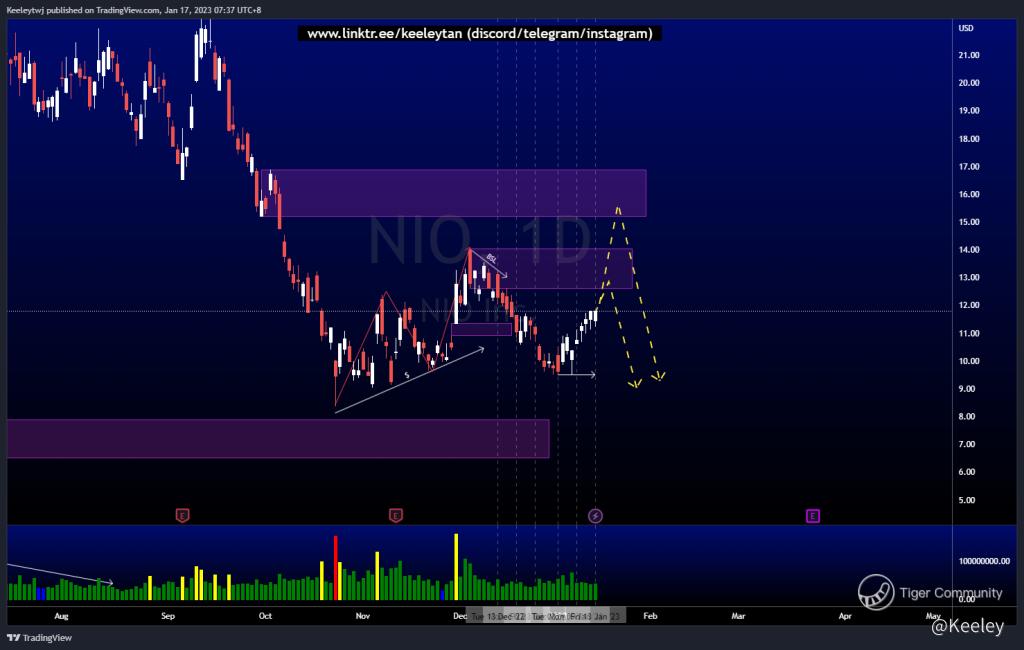
Task: Click the TradingView logo in bottom corner
Action: coord(40,638)
